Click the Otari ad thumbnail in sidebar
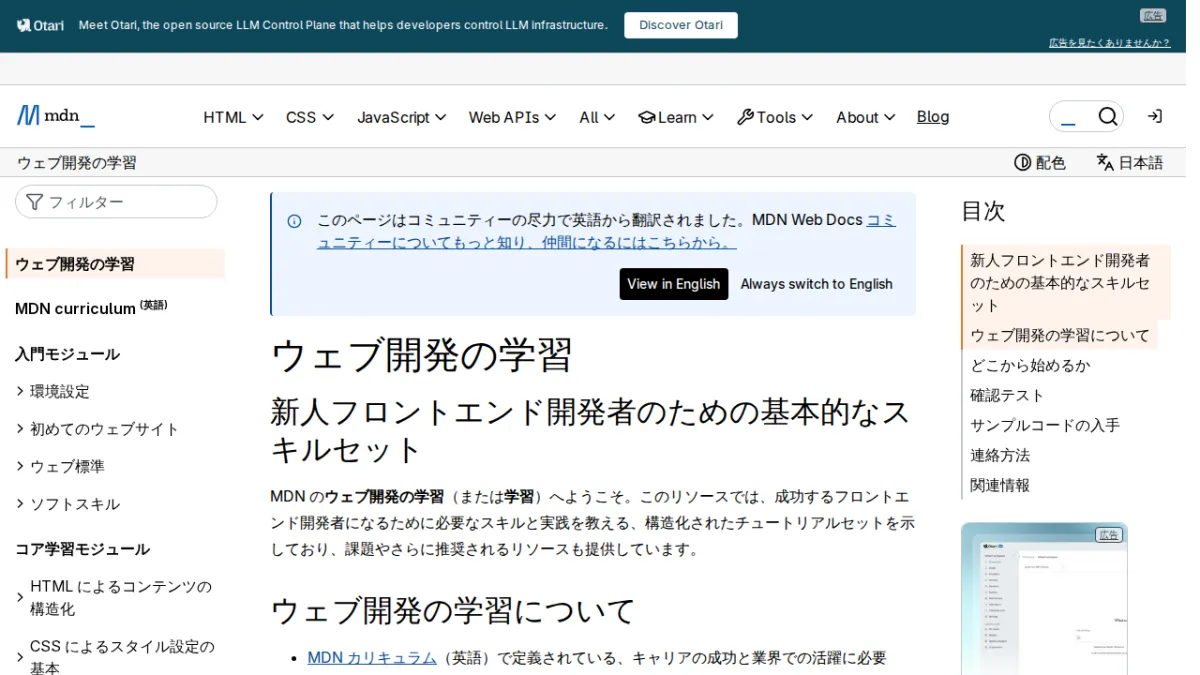The width and height of the screenshot is (1200, 675). (1044, 598)
